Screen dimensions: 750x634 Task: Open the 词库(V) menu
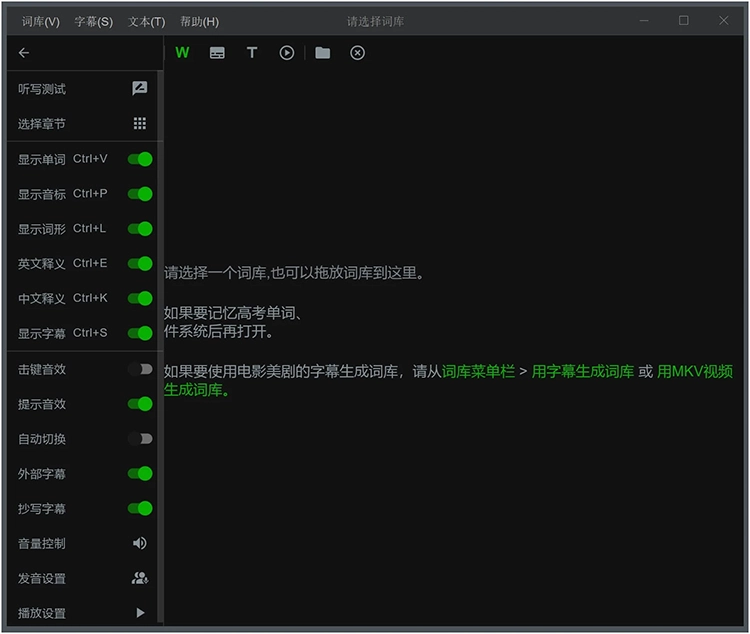(41, 21)
